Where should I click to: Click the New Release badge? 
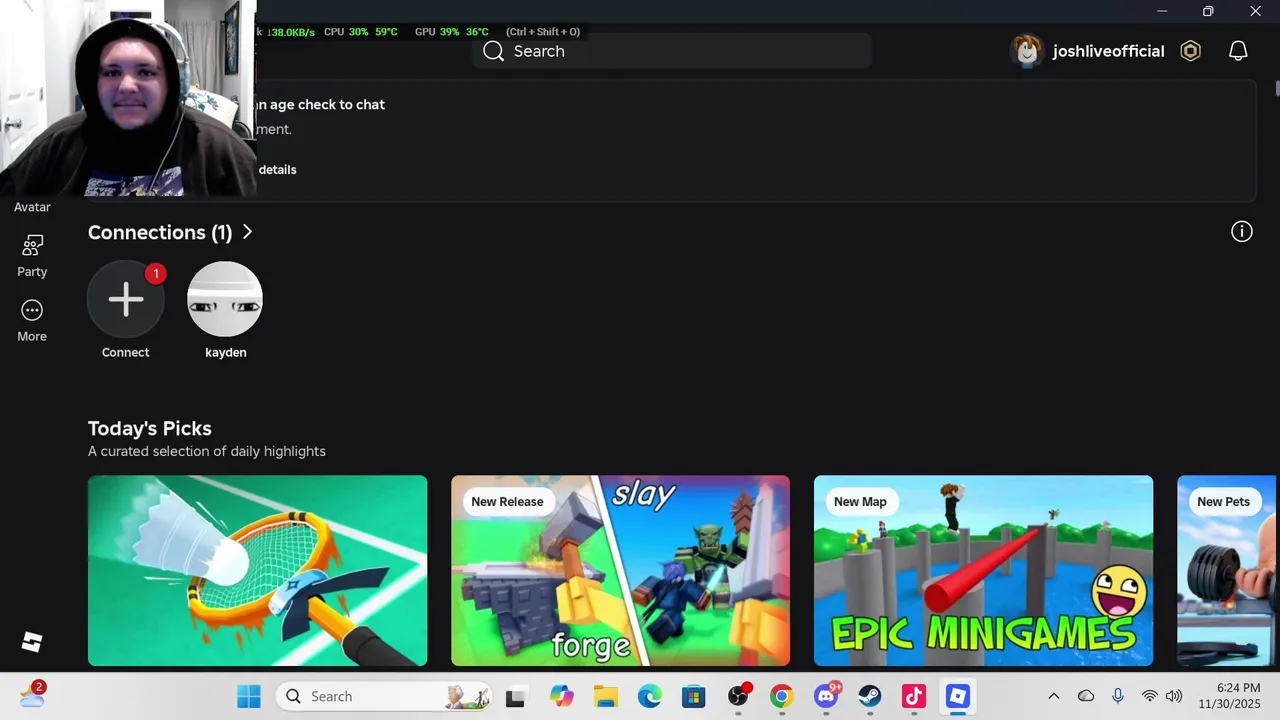coord(507,502)
